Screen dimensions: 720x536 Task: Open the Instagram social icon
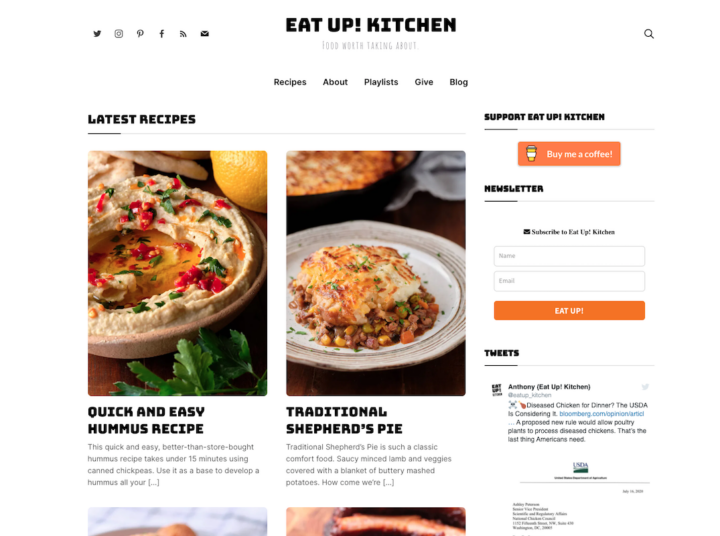pyautogui.click(x=118, y=34)
